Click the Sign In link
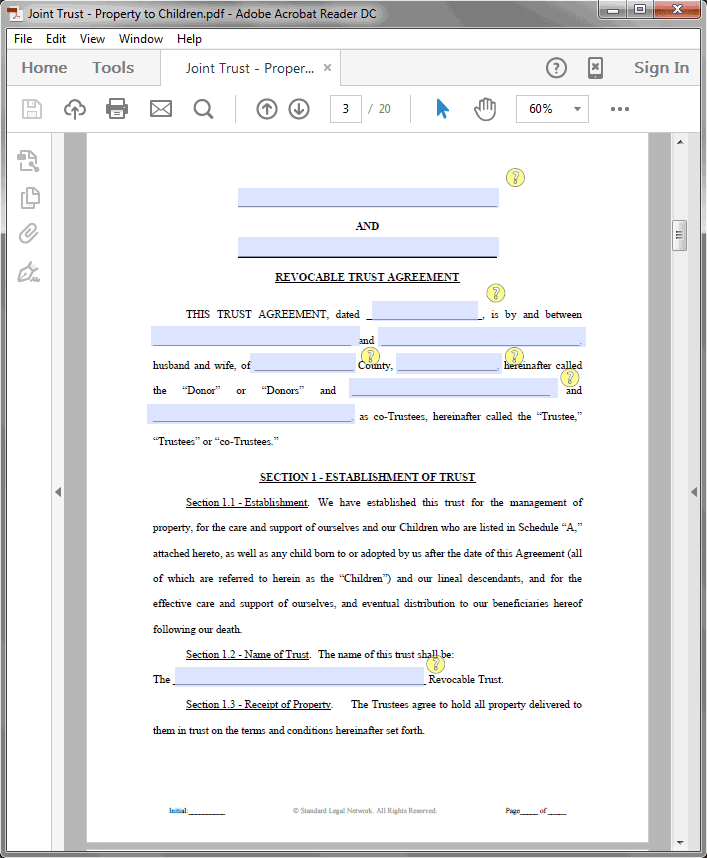Screen dimensions: 707x858 point(661,68)
